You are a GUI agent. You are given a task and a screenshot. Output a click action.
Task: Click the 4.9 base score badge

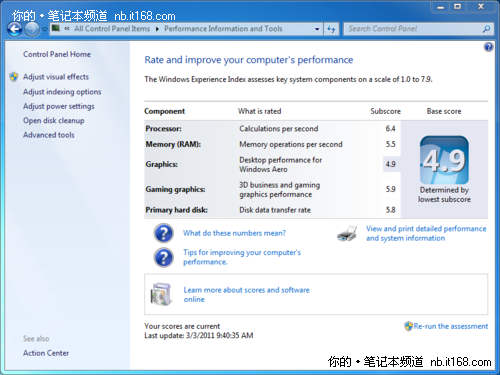point(444,160)
